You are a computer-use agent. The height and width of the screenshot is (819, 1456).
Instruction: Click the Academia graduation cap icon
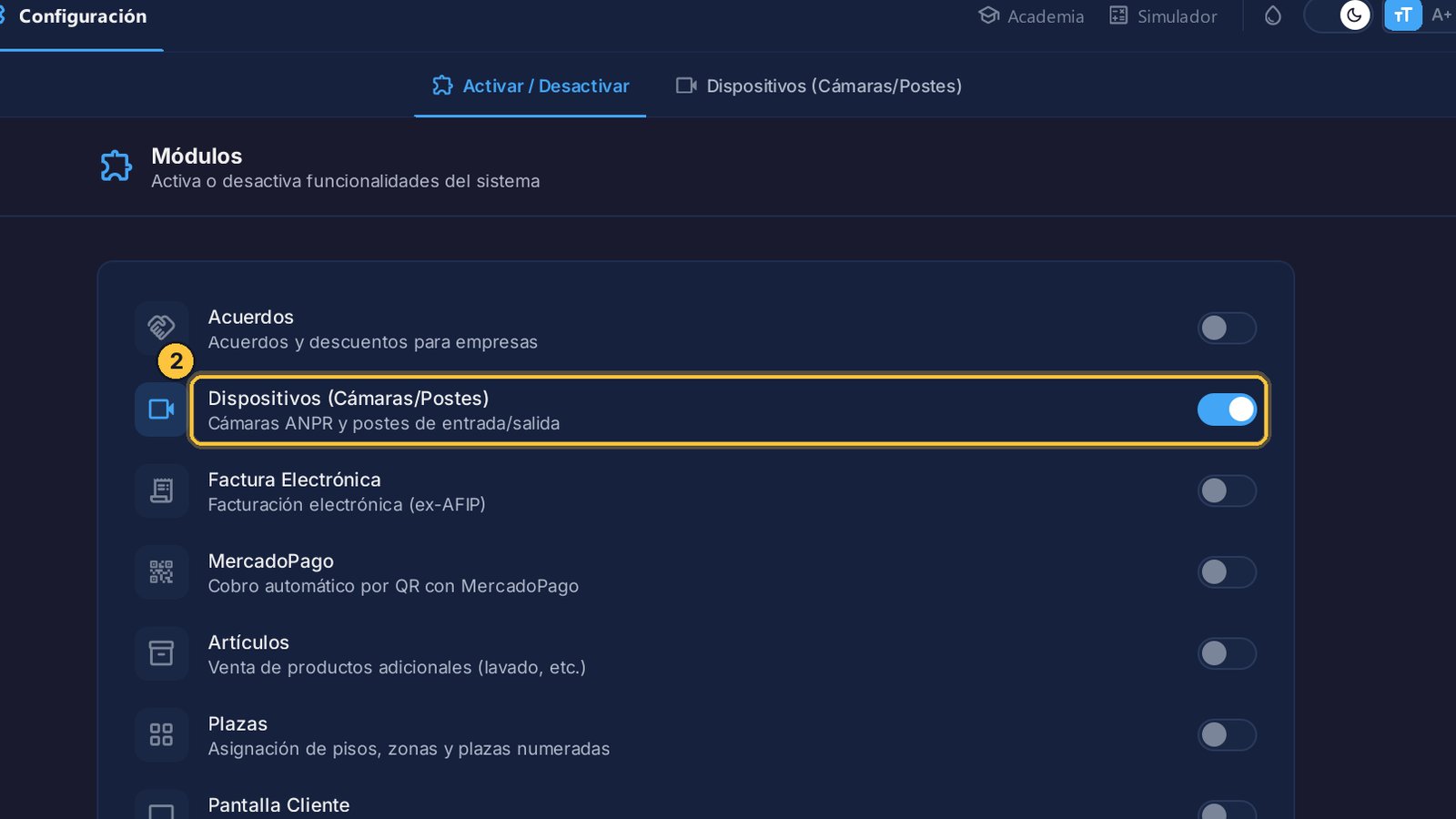(989, 15)
